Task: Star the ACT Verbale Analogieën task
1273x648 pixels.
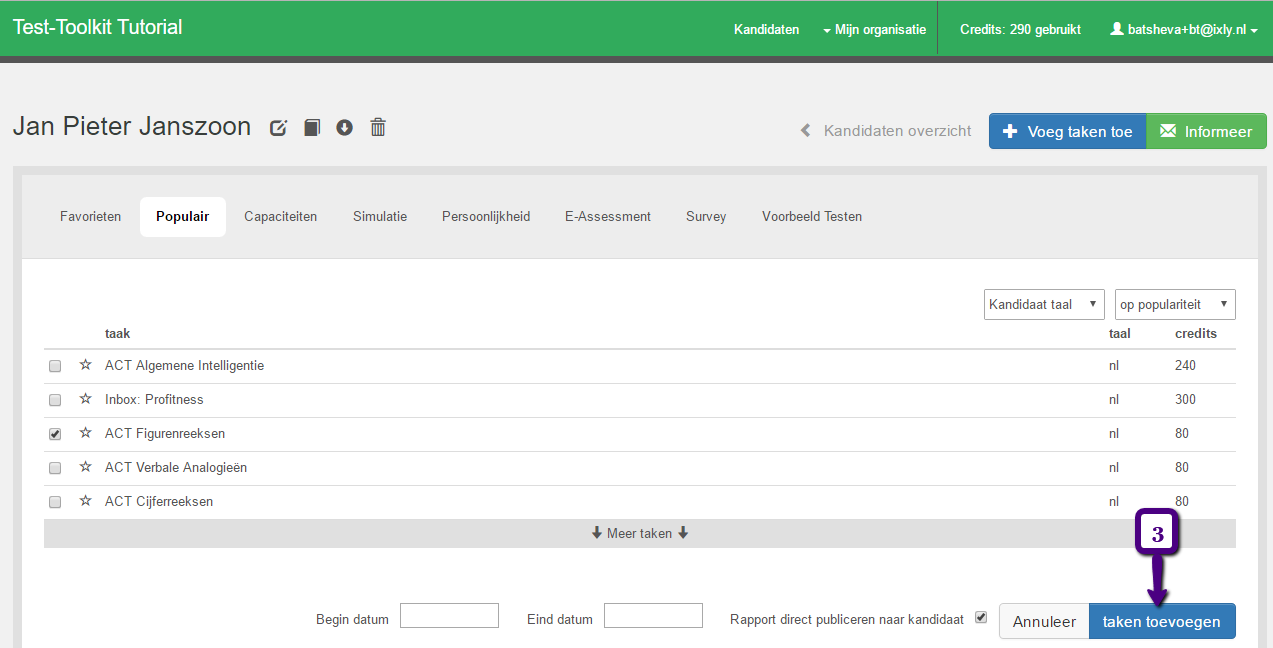Action: (x=85, y=467)
